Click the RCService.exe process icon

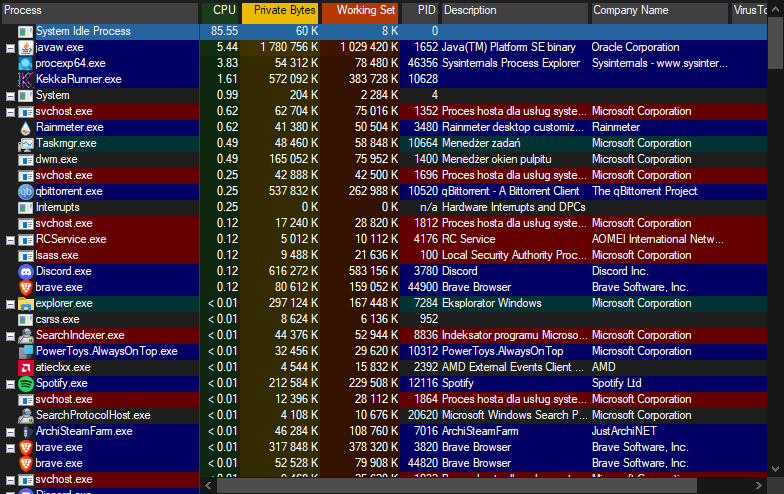[x=26, y=240]
